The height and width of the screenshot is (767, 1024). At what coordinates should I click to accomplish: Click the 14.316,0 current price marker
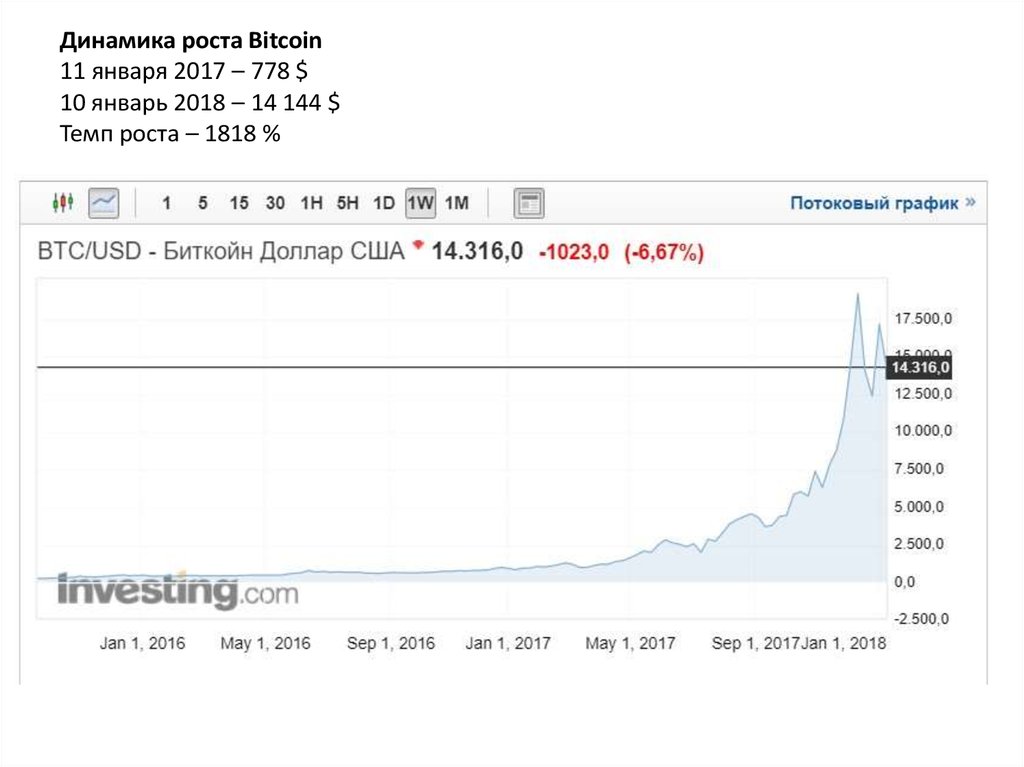click(x=920, y=368)
